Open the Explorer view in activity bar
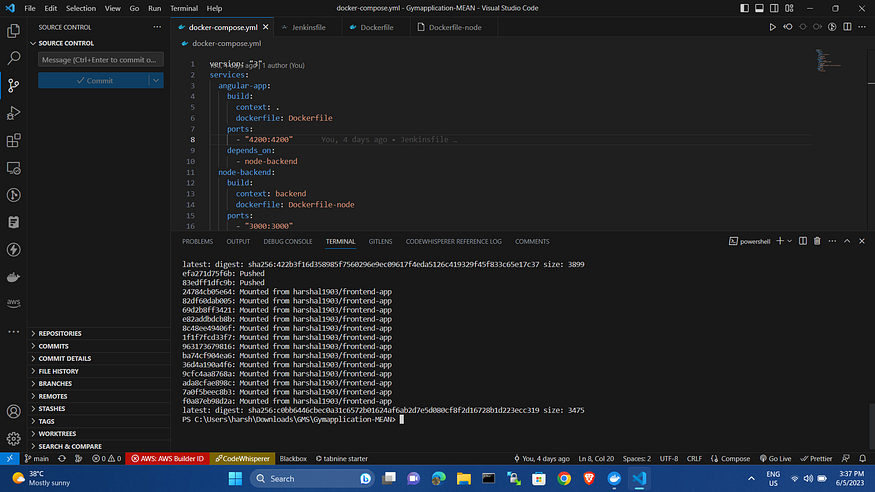 (13, 31)
